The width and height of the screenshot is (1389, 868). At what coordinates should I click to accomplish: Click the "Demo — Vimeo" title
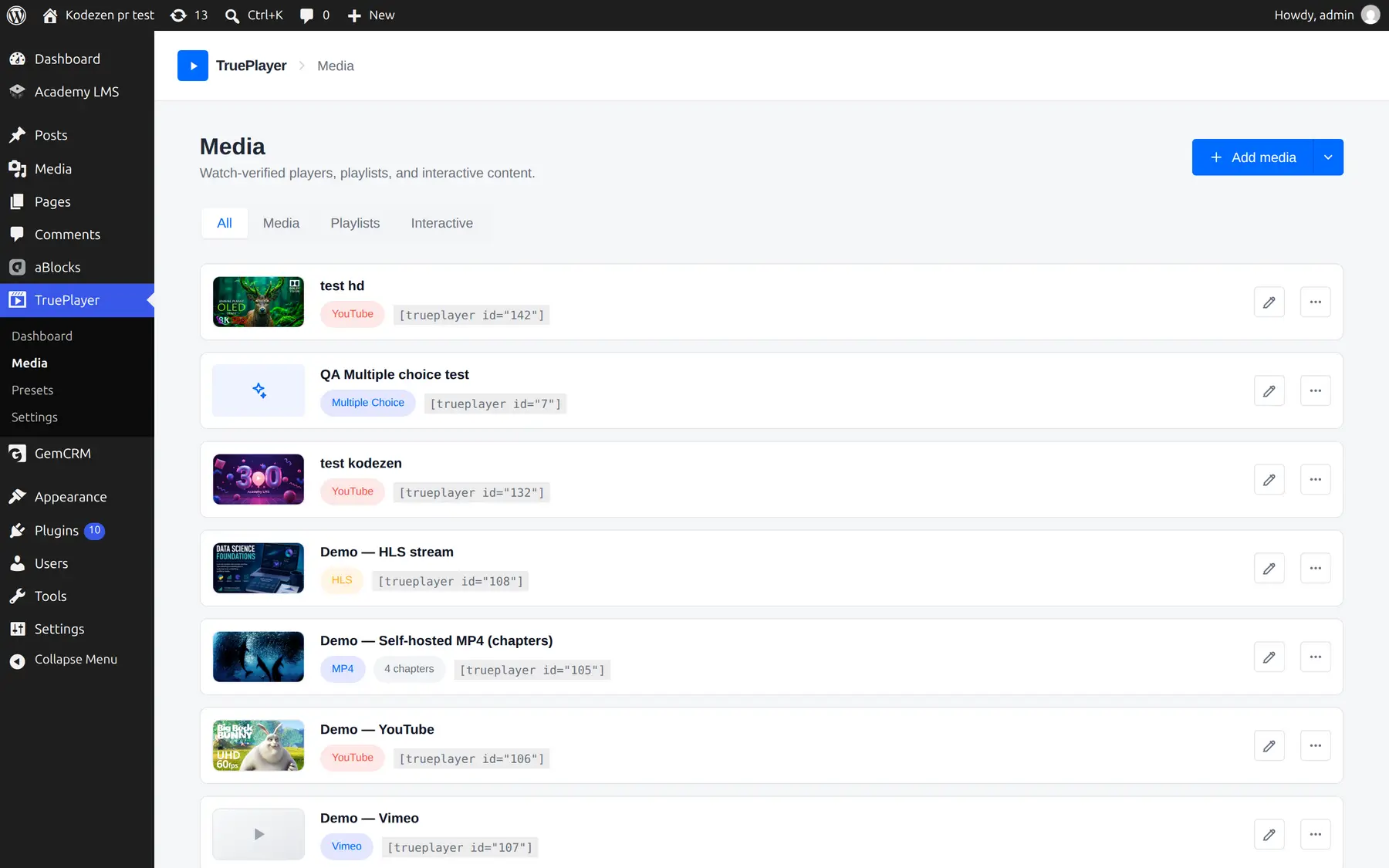(370, 818)
